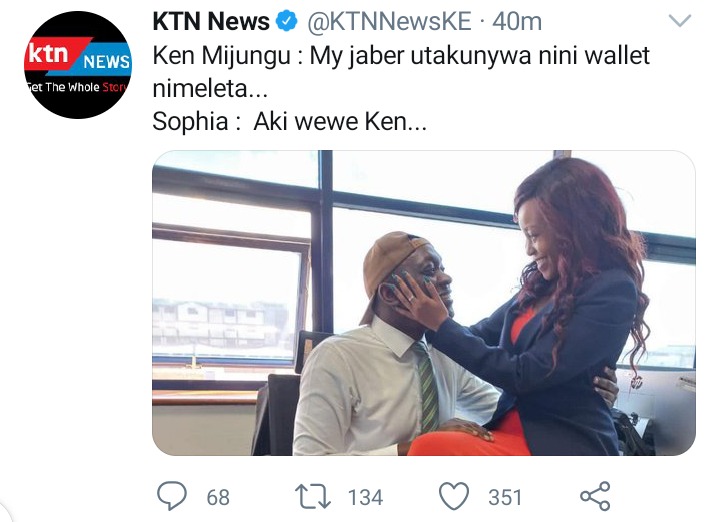Like the tweet with the heart icon
Screen dimensions: 718x522
(x=454, y=496)
